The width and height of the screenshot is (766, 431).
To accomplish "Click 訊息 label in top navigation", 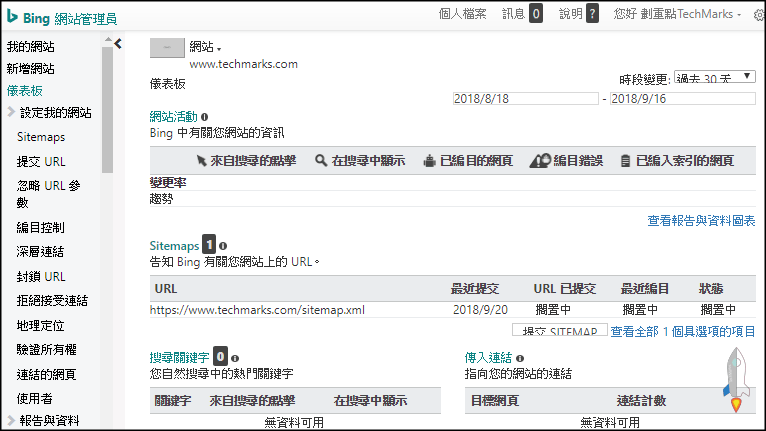I will 513,14.
